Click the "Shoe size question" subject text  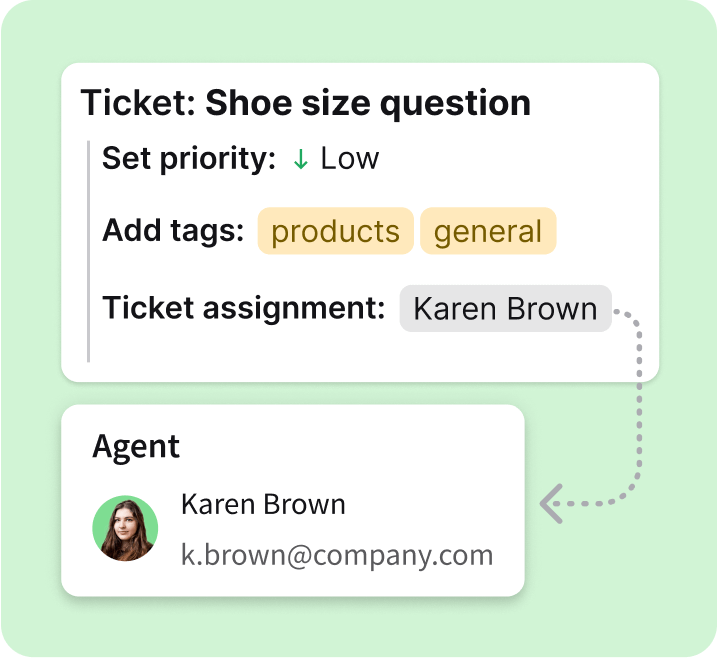tap(368, 103)
